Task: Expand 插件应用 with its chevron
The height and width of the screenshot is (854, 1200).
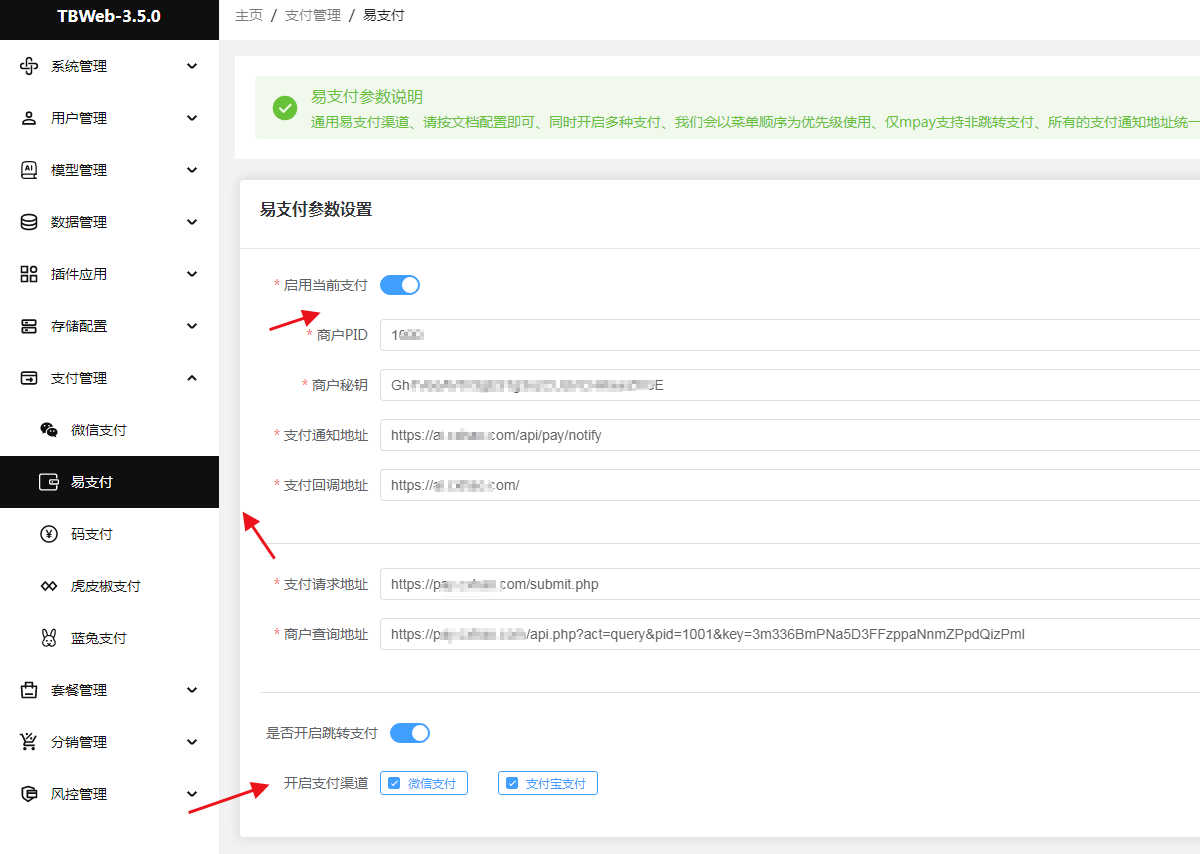Action: coord(193,274)
